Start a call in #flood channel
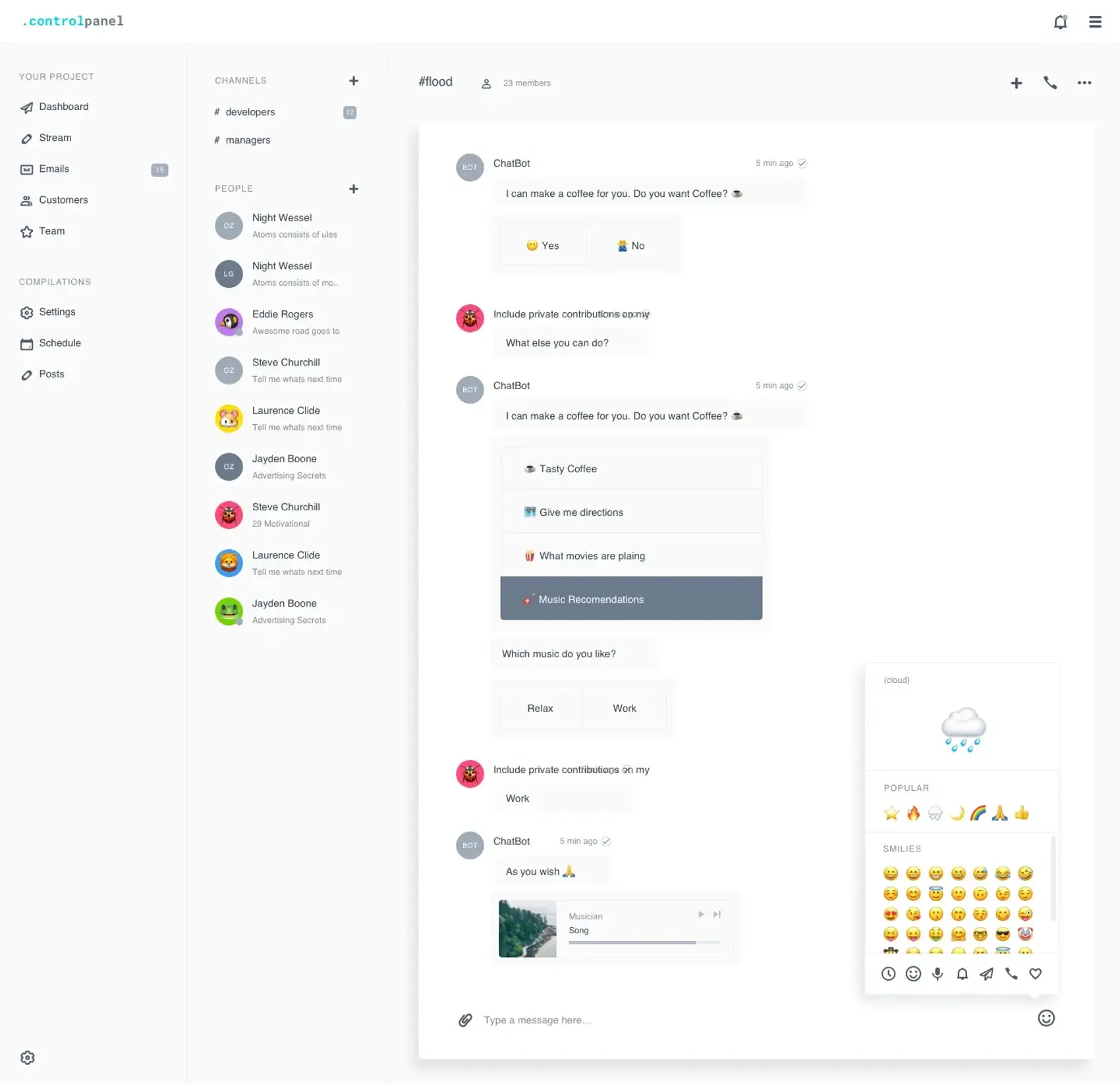The image size is (1120, 1084). click(x=1050, y=83)
